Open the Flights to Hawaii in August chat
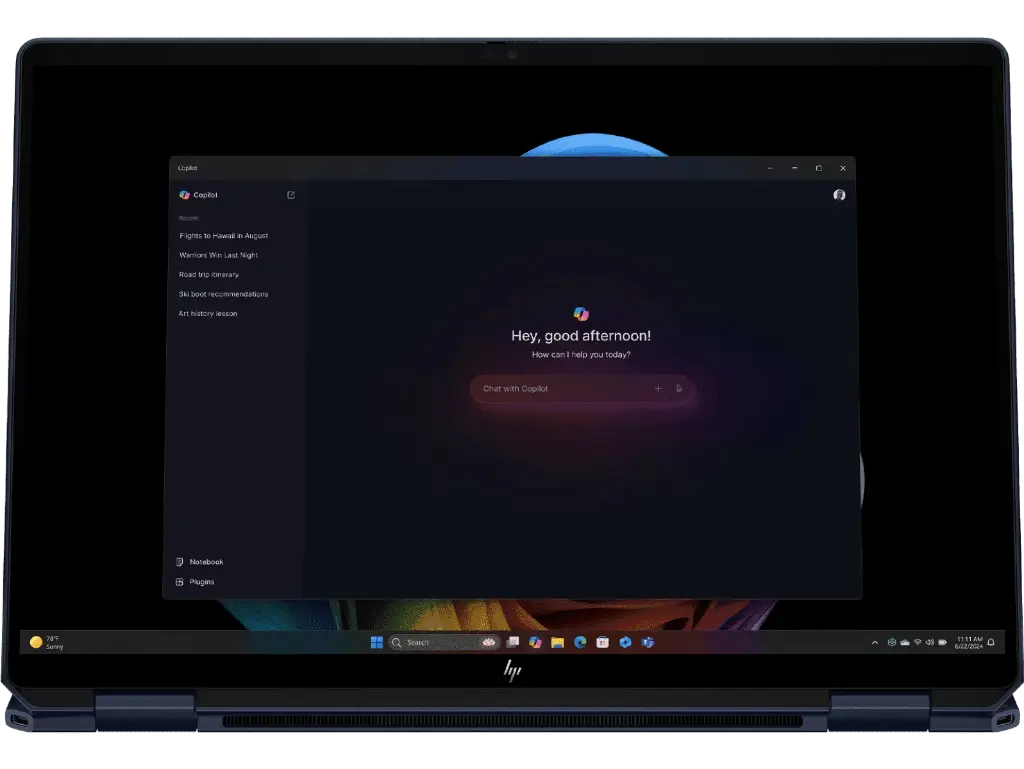 tap(223, 236)
